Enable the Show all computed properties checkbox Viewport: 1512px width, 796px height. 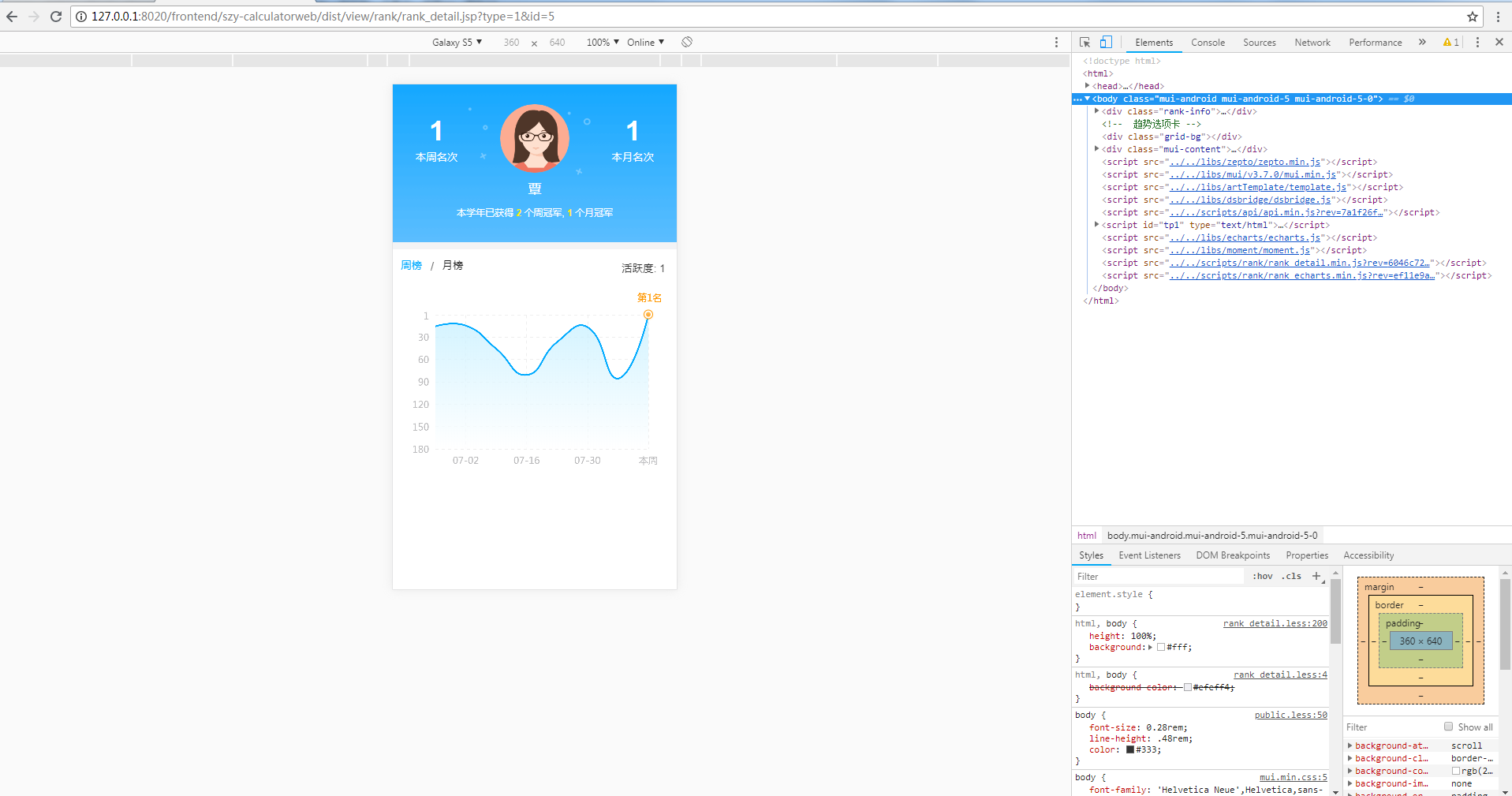(x=1449, y=726)
